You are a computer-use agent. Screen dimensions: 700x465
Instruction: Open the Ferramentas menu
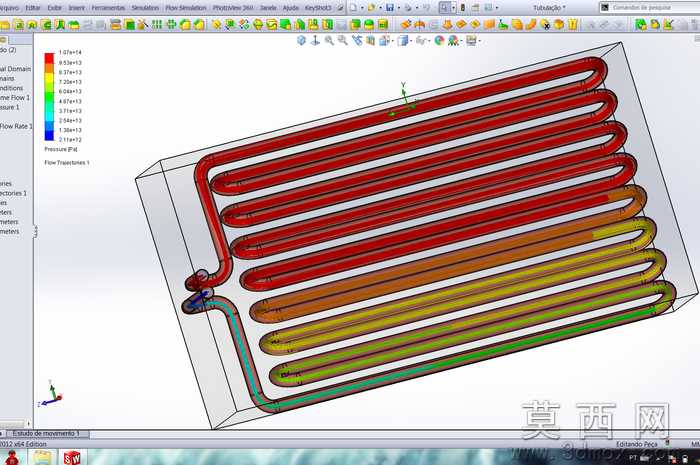click(x=108, y=8)
